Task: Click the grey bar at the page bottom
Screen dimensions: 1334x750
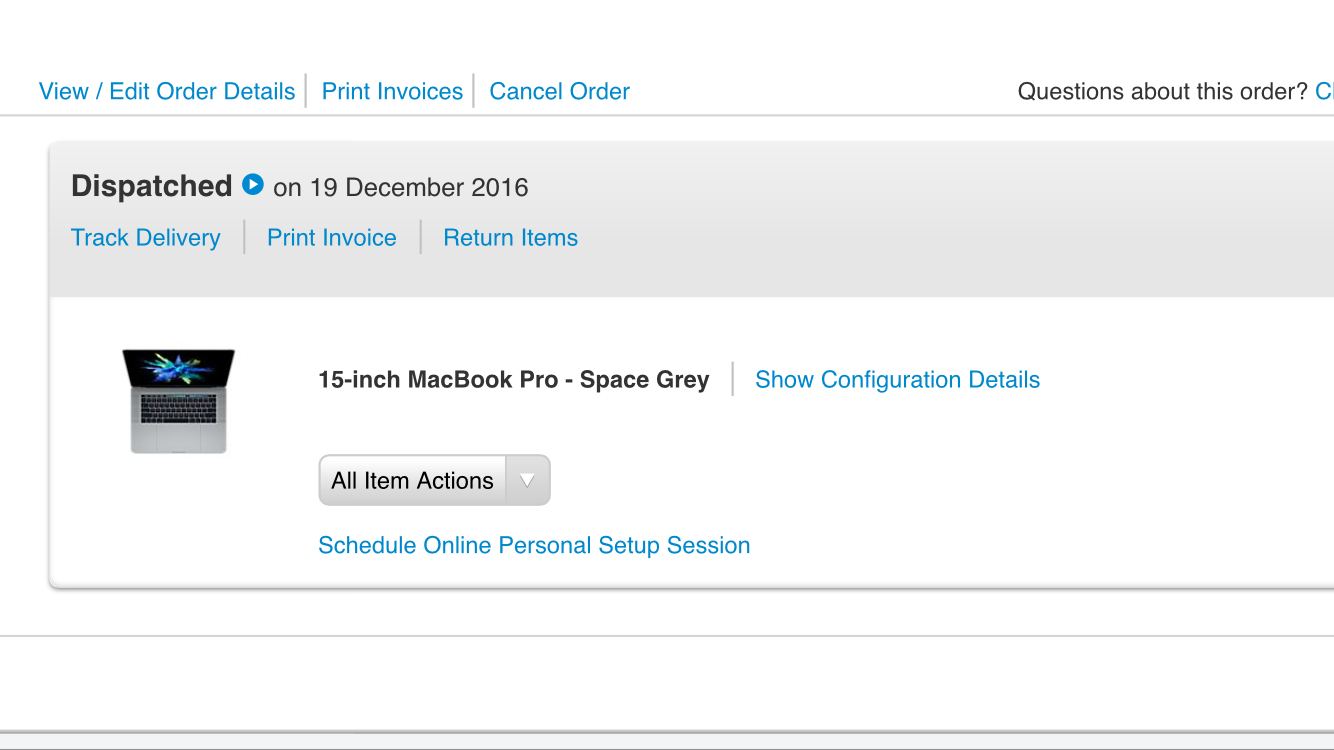Action: pyautogui.click(x=667, y=741)
